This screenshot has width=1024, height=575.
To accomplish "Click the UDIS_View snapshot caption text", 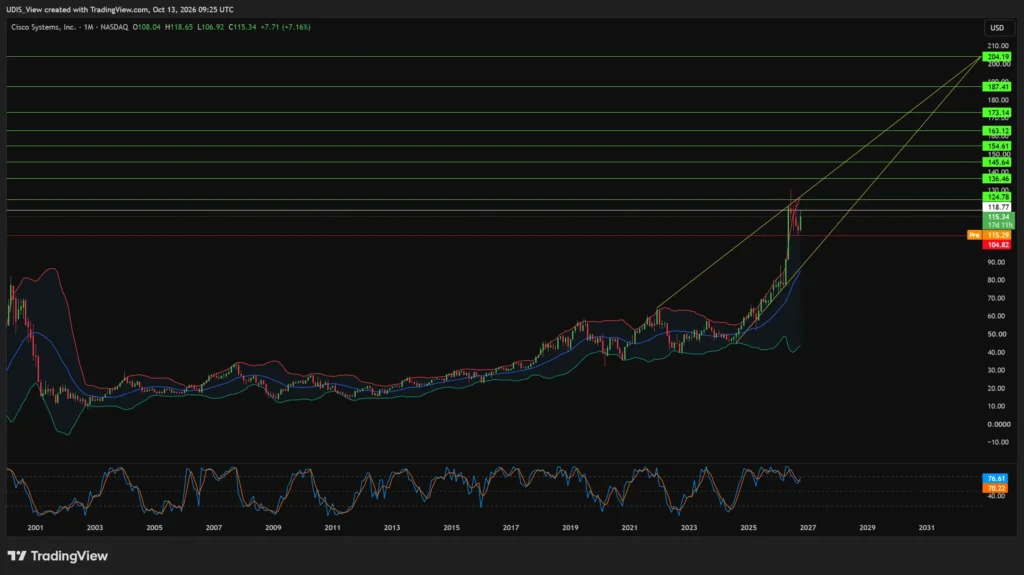I will [120, 10].
